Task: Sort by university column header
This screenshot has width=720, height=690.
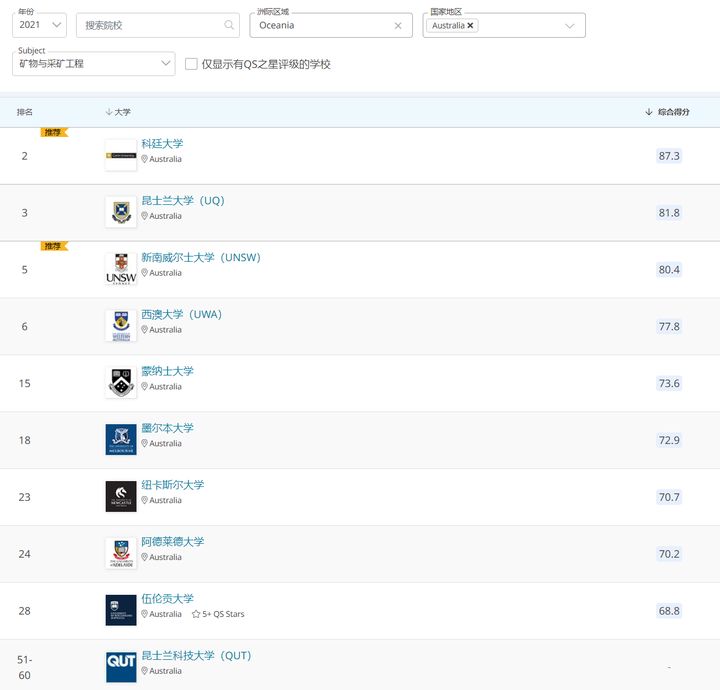Action: [118, 112]
